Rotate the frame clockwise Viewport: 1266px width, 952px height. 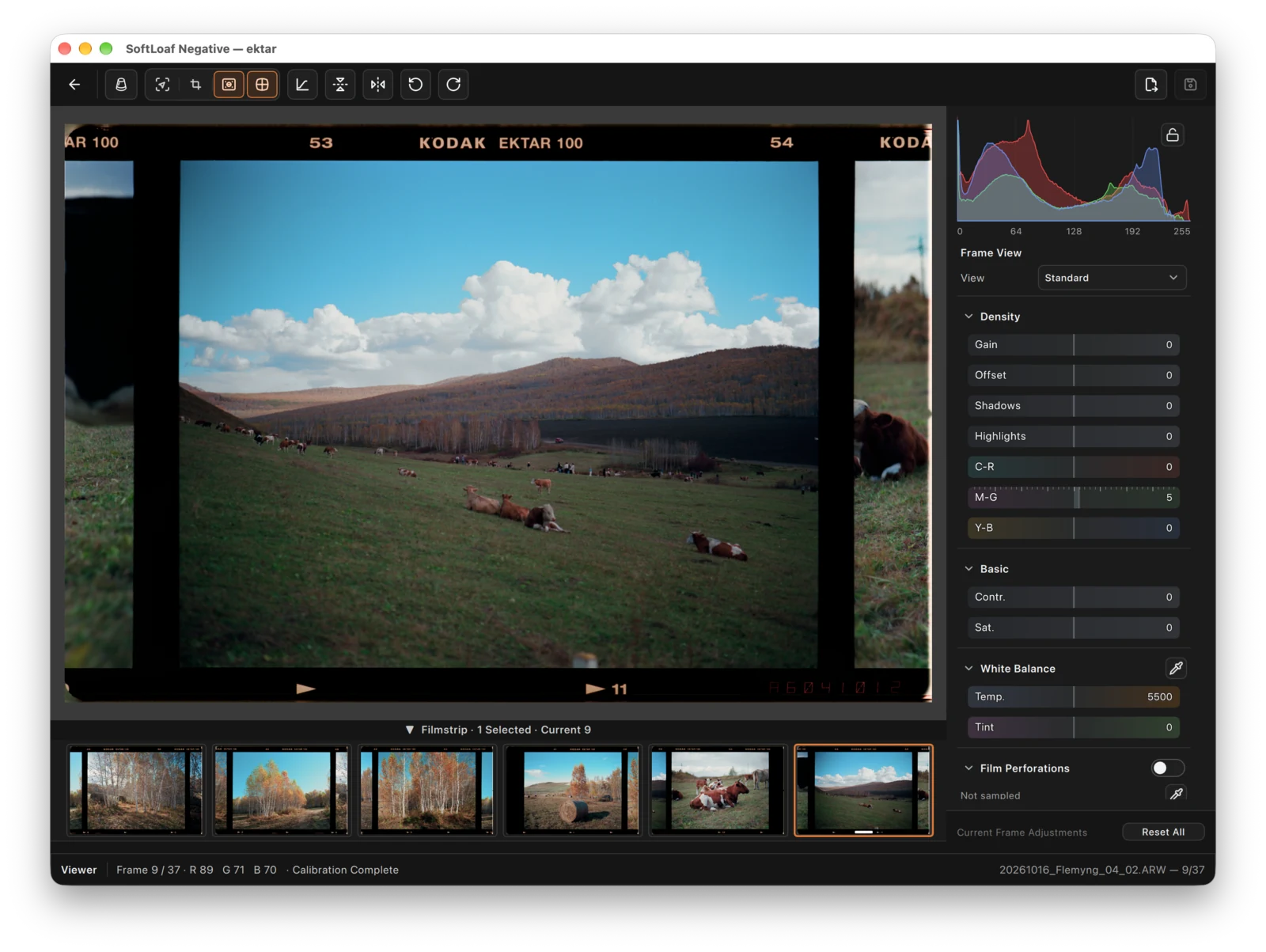pyautogui.click(x=453, y=85)
